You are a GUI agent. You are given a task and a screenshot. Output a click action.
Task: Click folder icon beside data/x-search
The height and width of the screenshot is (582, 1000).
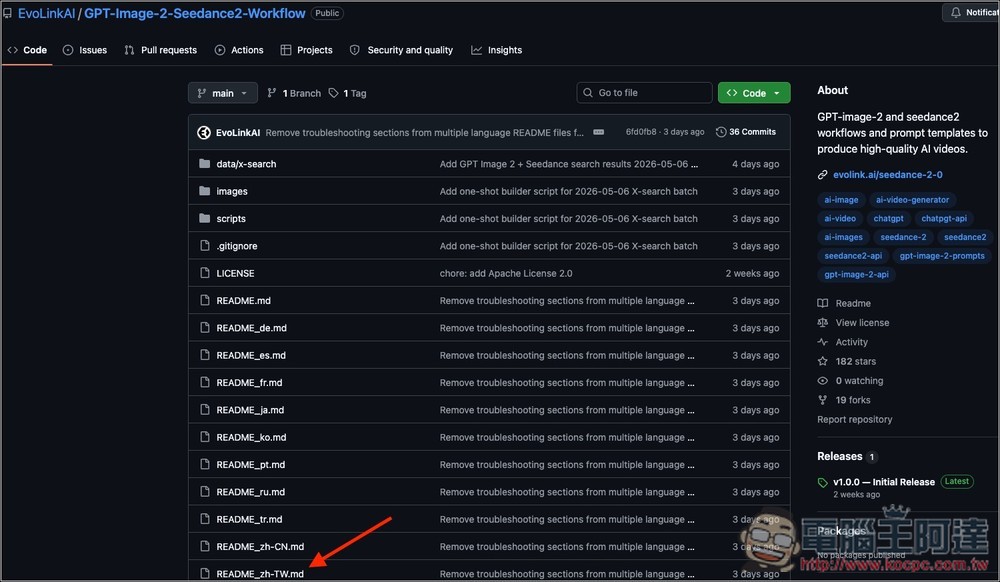pos(205,164)
